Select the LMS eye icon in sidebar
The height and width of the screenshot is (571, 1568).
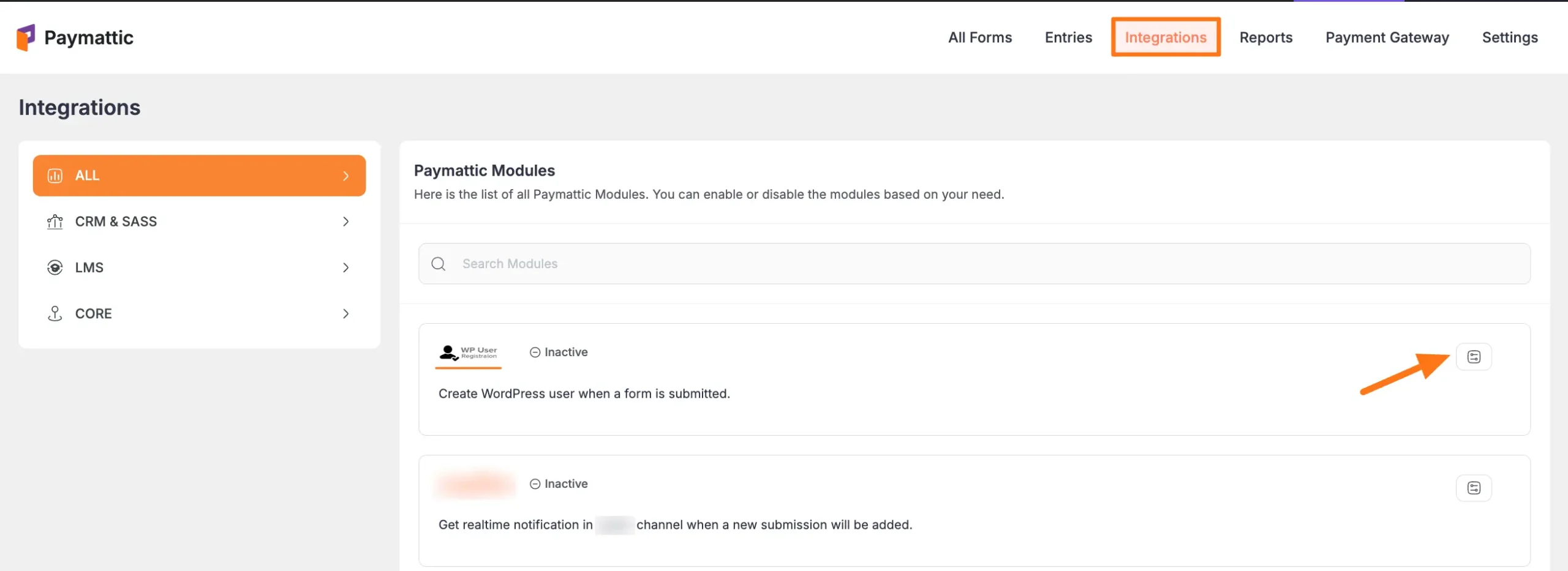[55, 267]
